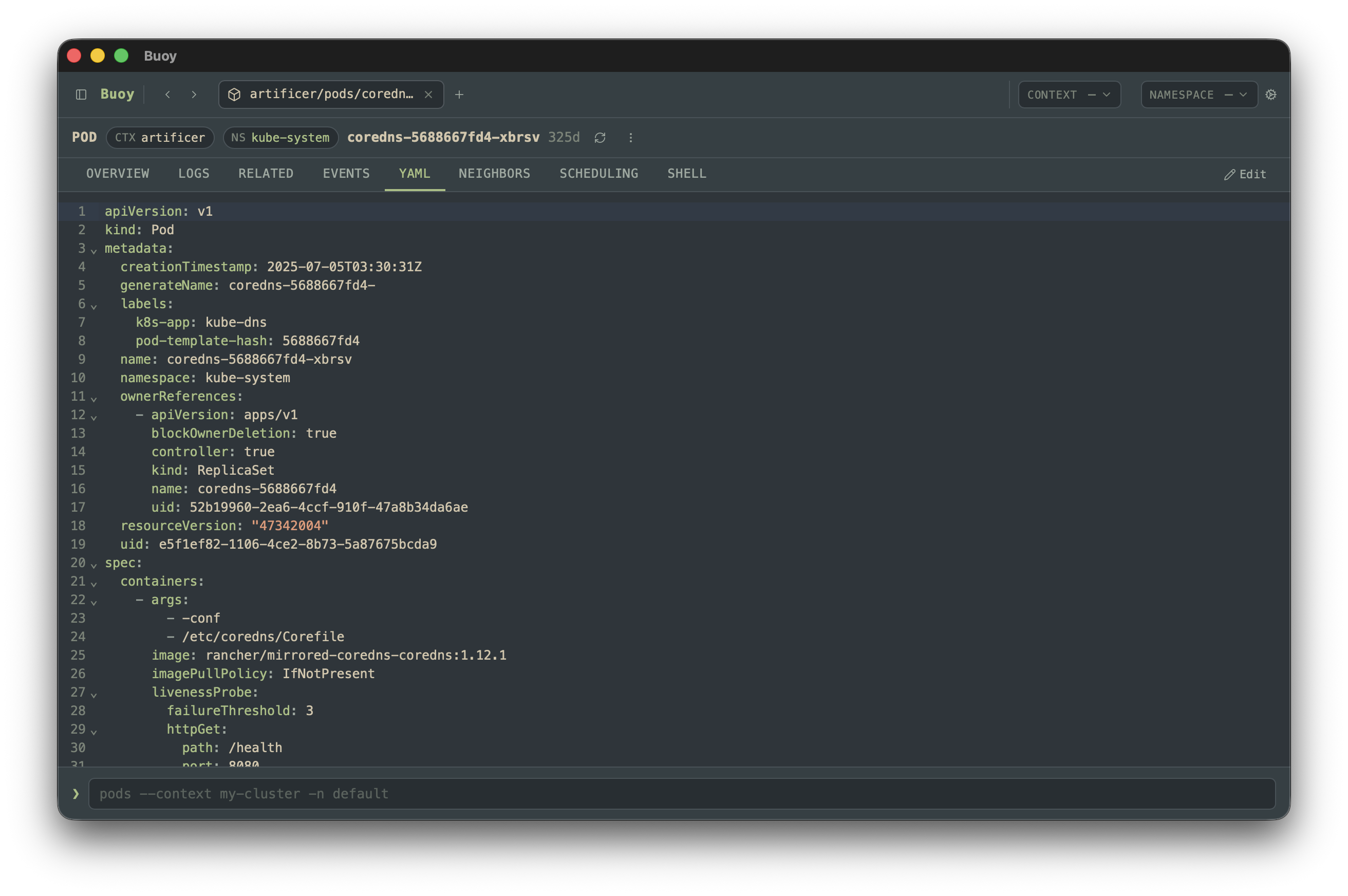Click the Edit pencil button
Image resolution: width=1348 pixels, height=896 pixels.
tap(1245, 174)
